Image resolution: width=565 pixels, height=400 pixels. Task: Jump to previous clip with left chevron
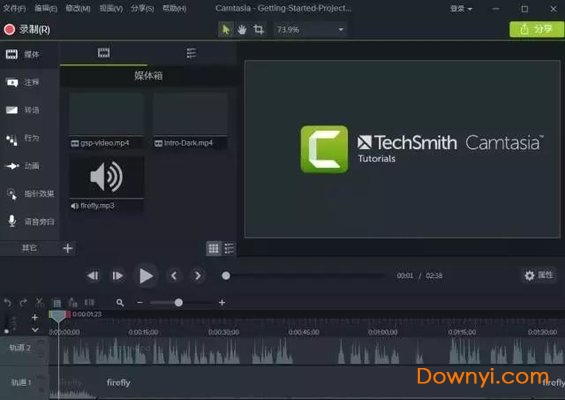(174, 276)
